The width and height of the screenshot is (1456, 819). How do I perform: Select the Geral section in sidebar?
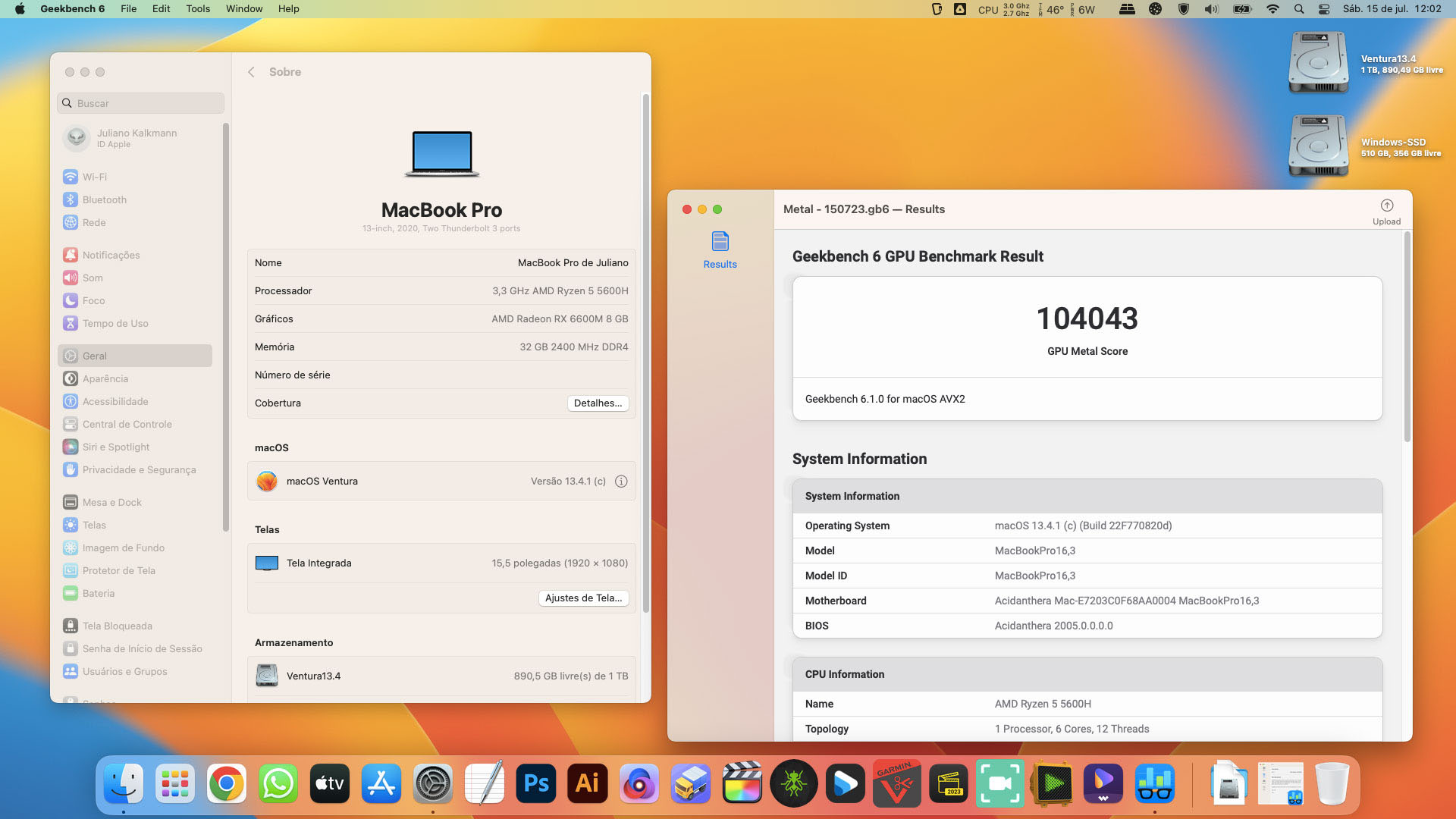[96, 355]
